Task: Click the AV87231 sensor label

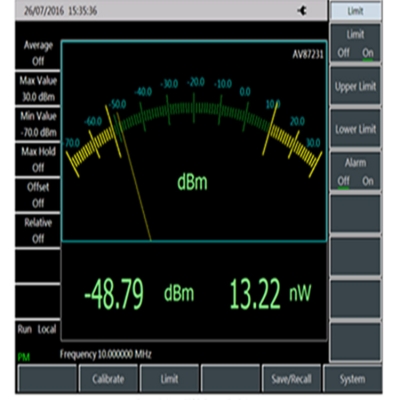Action: point(308,54)
